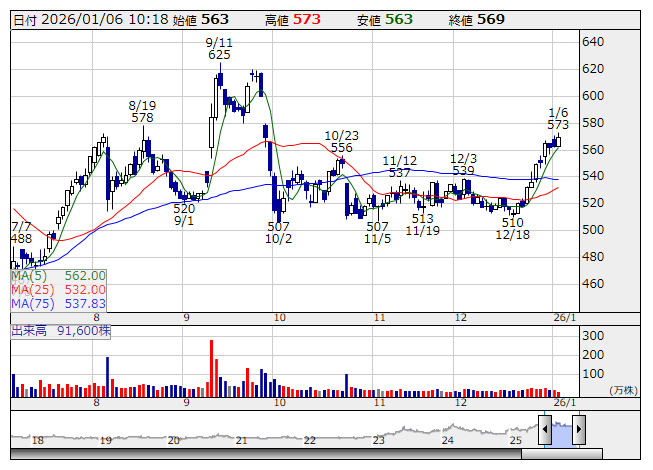Viewport: 653px width, 470px height.
Task: Click the latest candlestick at 1/6
Action: tap(558, 141)
